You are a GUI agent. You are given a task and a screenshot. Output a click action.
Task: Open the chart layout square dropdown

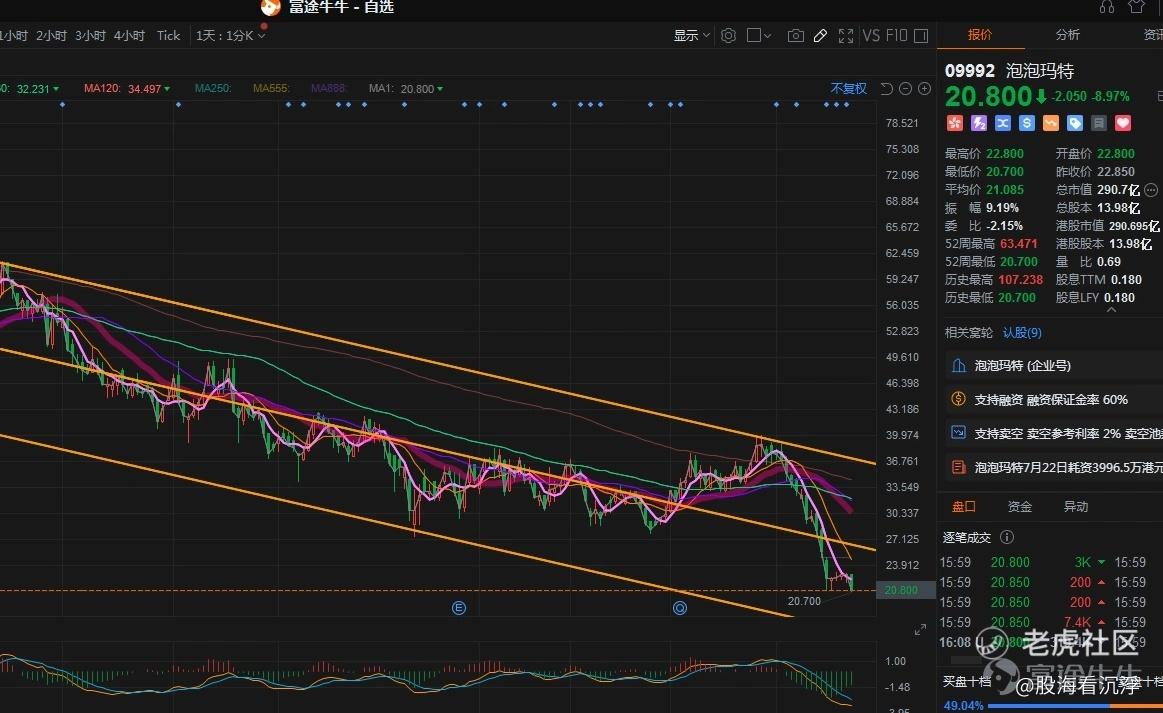click(x=759, y=36)
